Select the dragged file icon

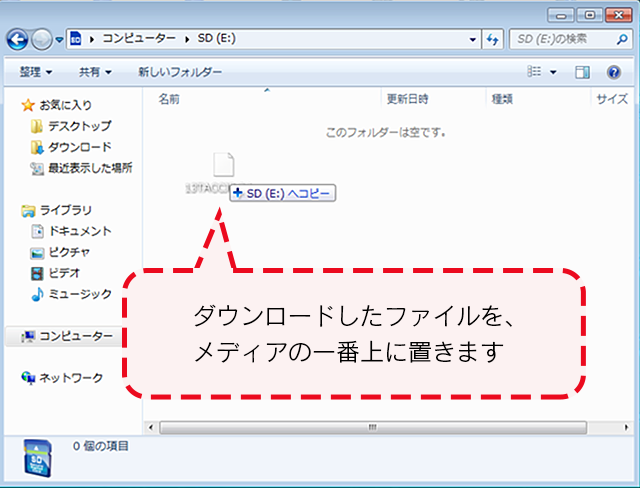pos(222,167)
